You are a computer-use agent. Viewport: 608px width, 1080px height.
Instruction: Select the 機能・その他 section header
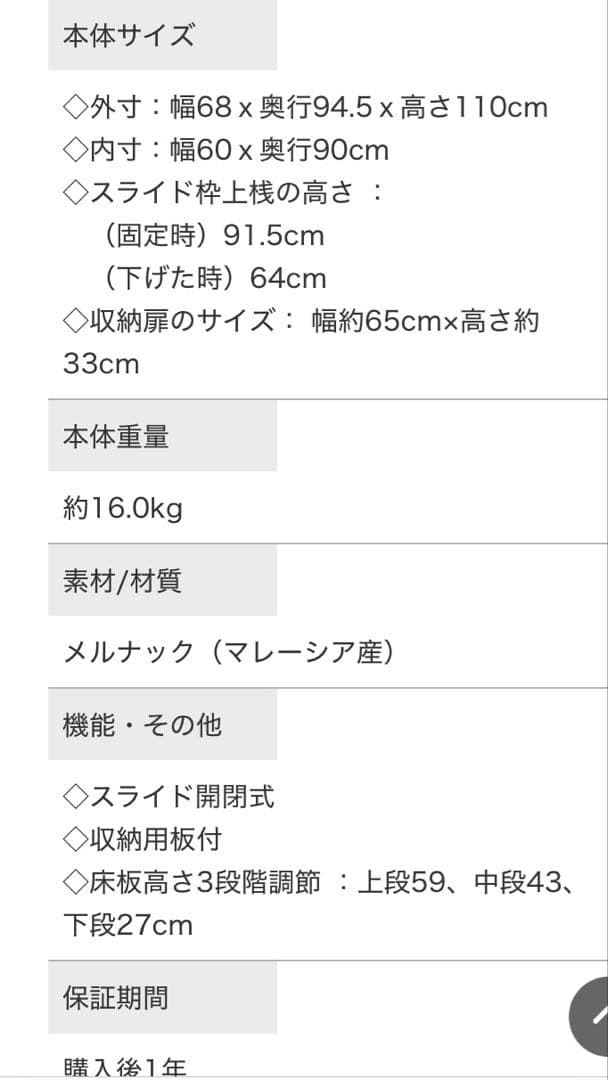142,724
